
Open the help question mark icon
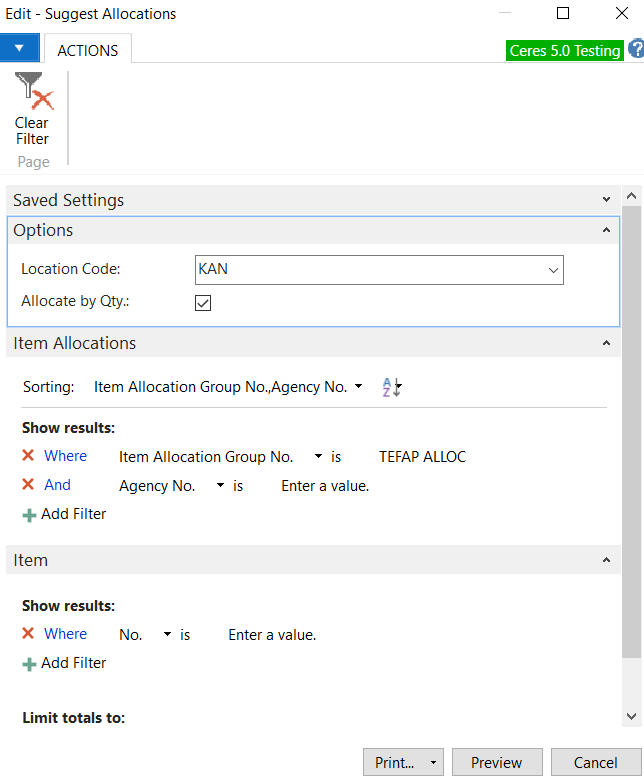[x=635, y=49]
